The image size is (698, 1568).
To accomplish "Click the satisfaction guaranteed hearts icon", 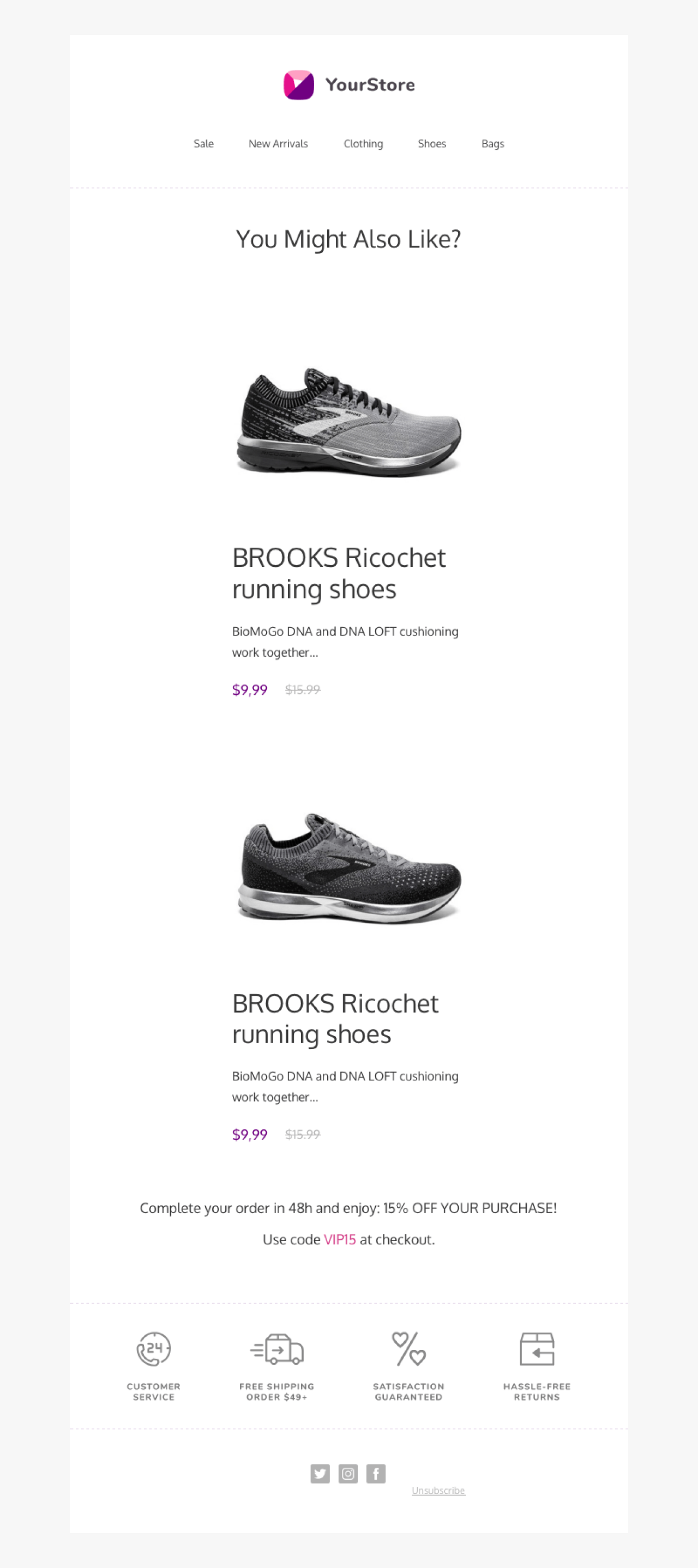I will pos(408,1349).
